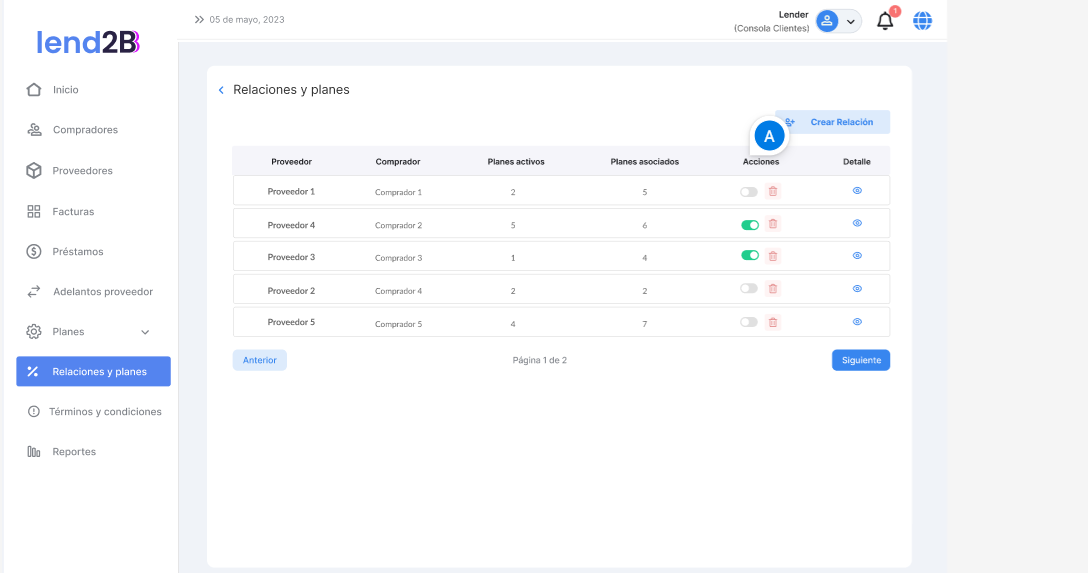This screenshot has width=1088, height=573.
Task: Go to Préstamos in the sidebar
Action: click(x=77, y=251)
